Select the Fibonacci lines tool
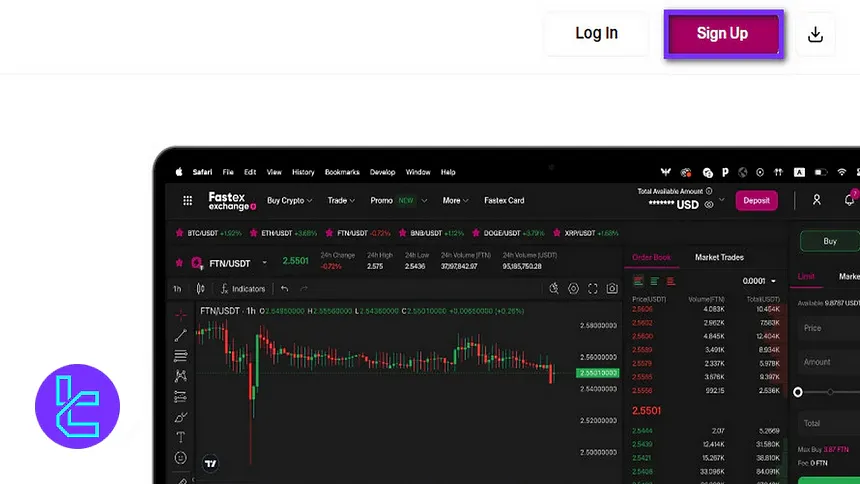Screen dimensions: 860x484 pyautogui.click(x=180, y=356)
